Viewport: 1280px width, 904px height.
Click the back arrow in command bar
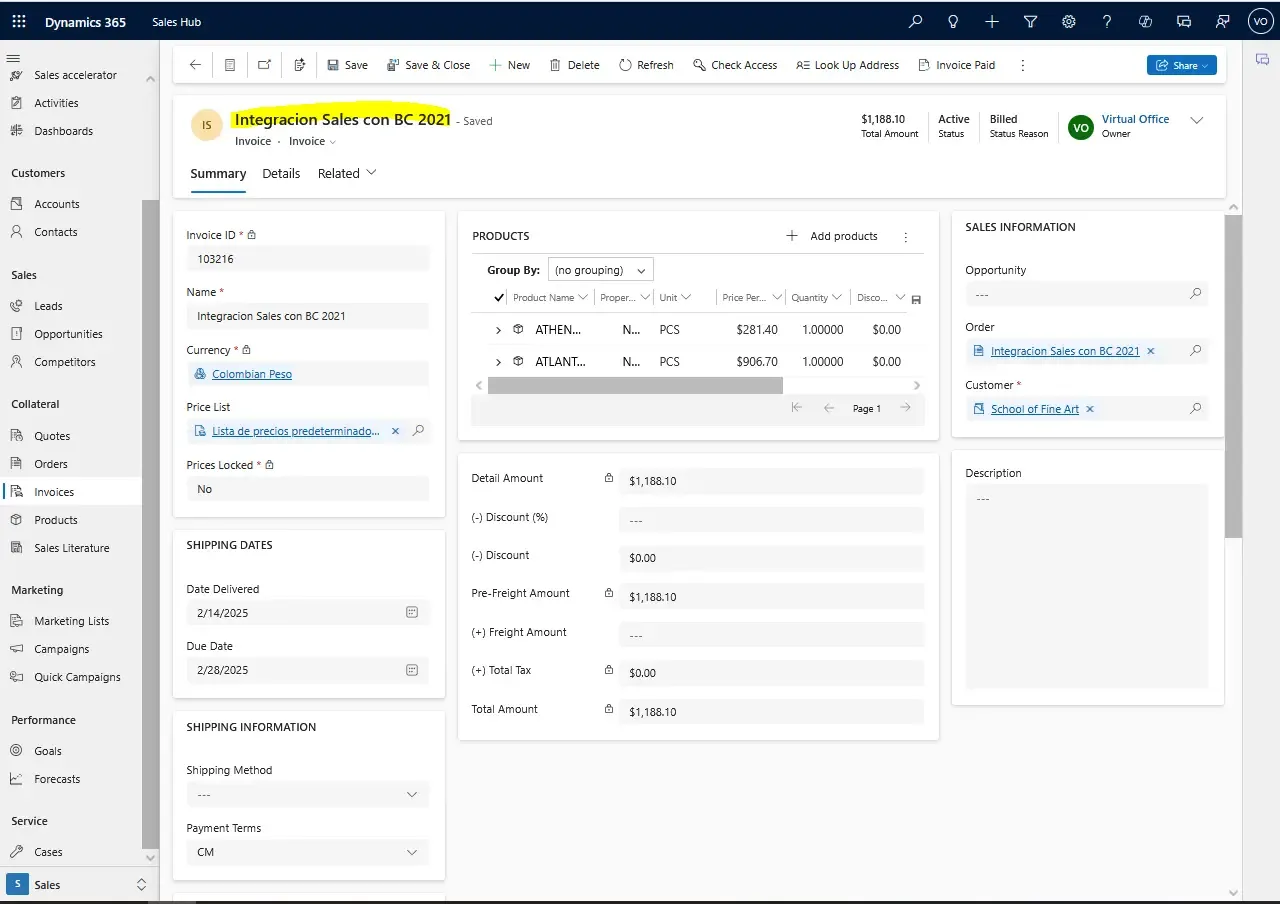pos(195,65)
